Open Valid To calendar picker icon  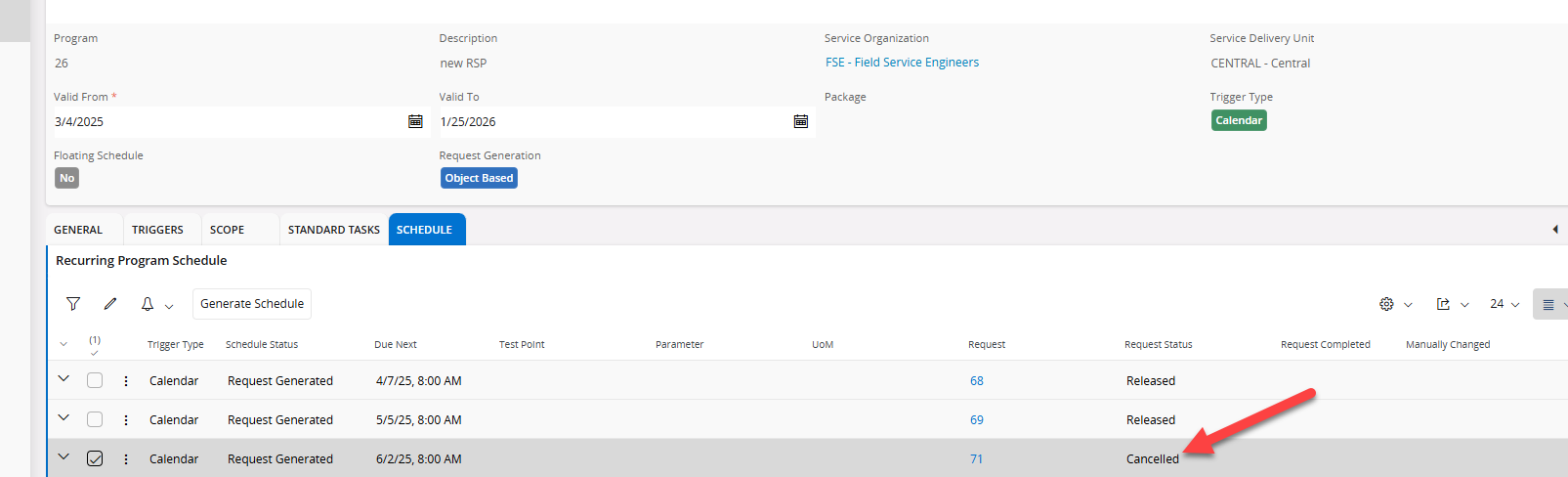pos(801,121)
